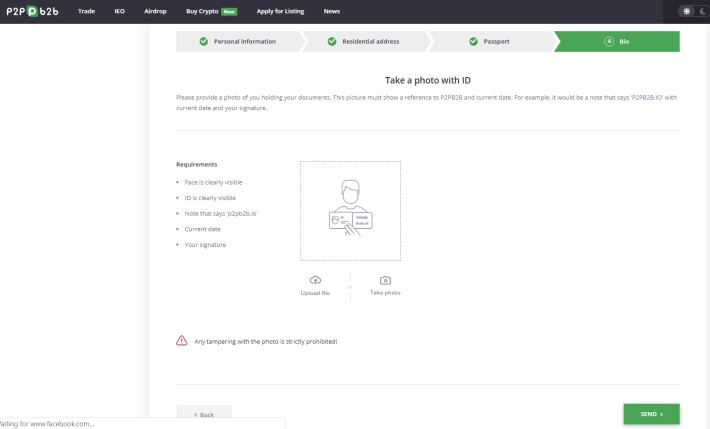The height and width of the screenshot is (429, 710).
Task: Click the red tampering warning triangle icon
Action: pyautogui.click(x=182, y=341)
